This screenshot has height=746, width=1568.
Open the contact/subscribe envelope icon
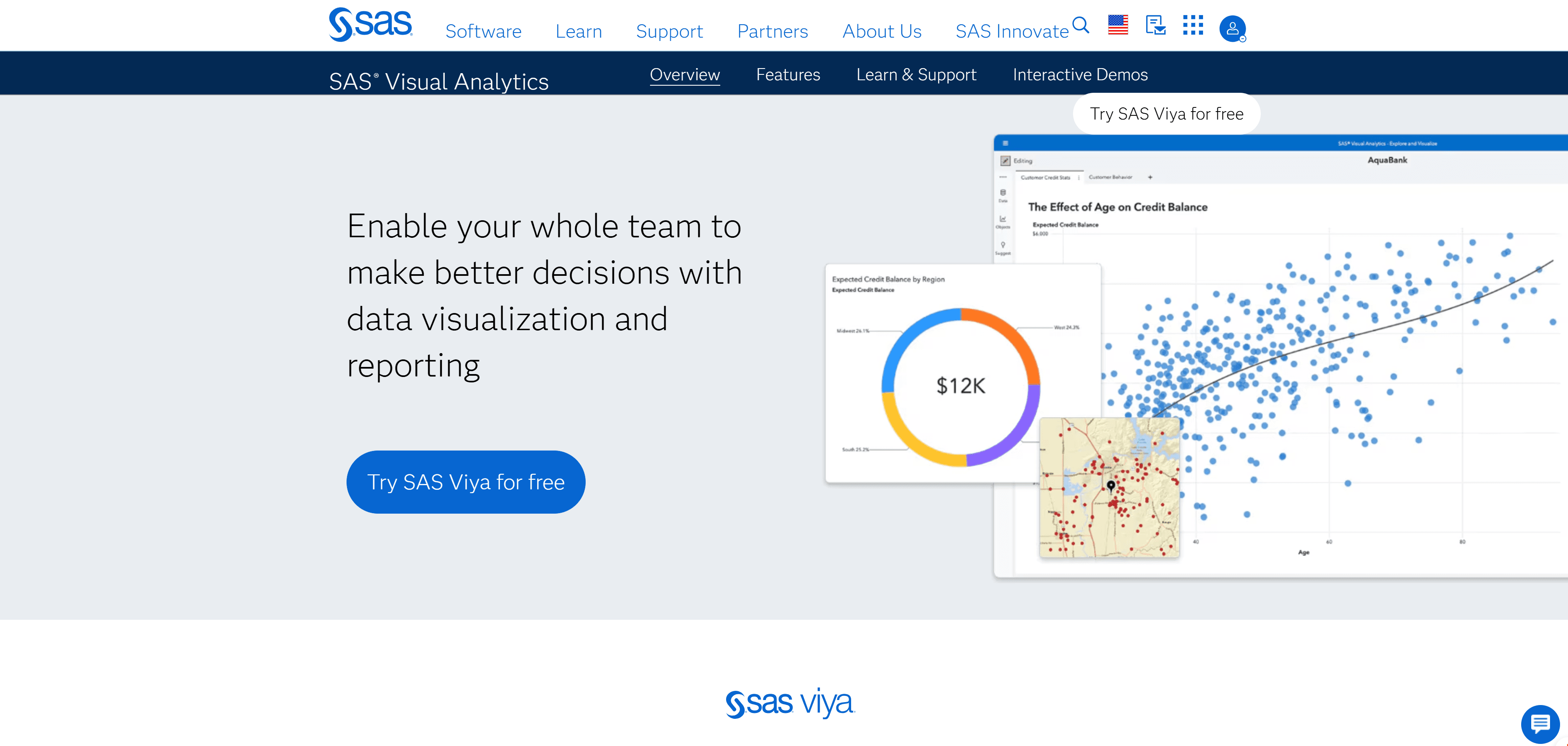click(x=1155, y=25)
